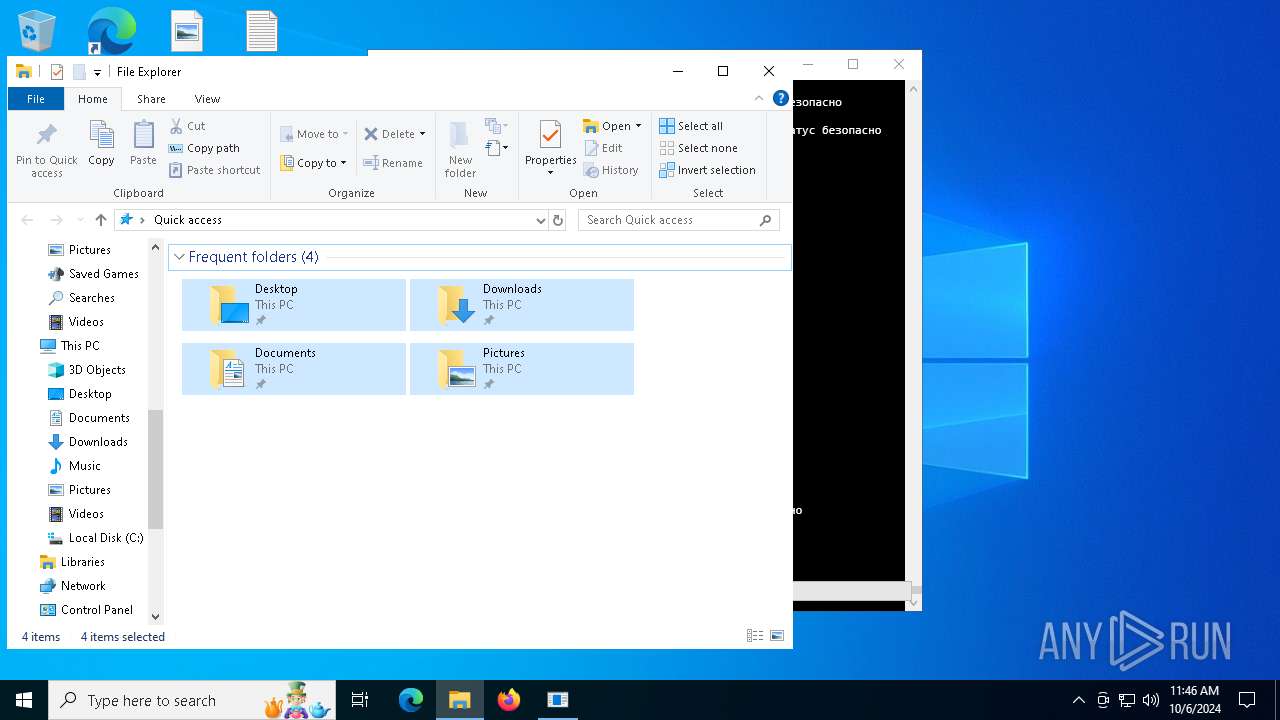Click Select none in ribbon
This screenshot has width=1280, height=720.
(698, 148)
